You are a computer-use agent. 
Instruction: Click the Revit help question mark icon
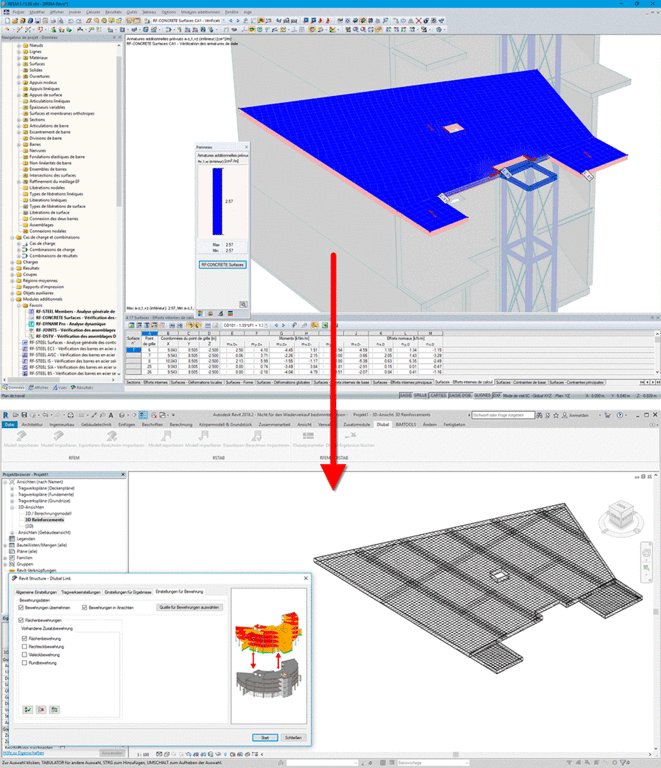point(620,415)
